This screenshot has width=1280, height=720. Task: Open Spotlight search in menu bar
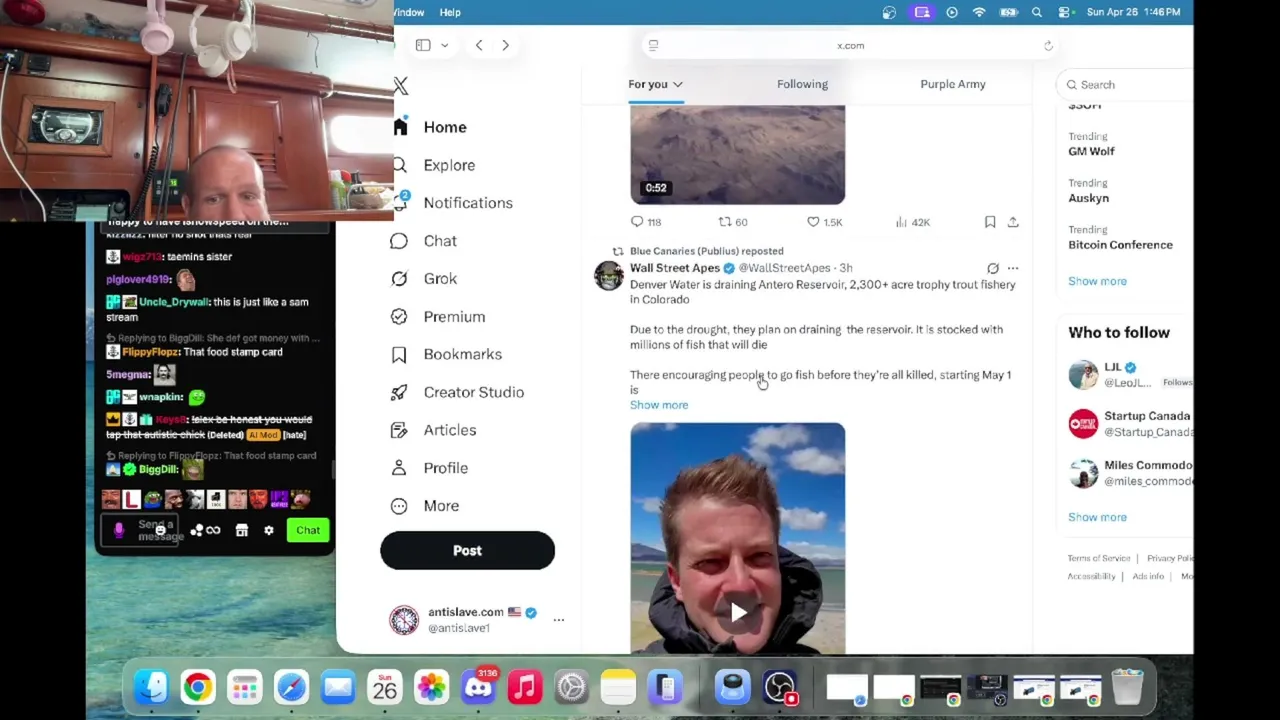coord(1037,12)
